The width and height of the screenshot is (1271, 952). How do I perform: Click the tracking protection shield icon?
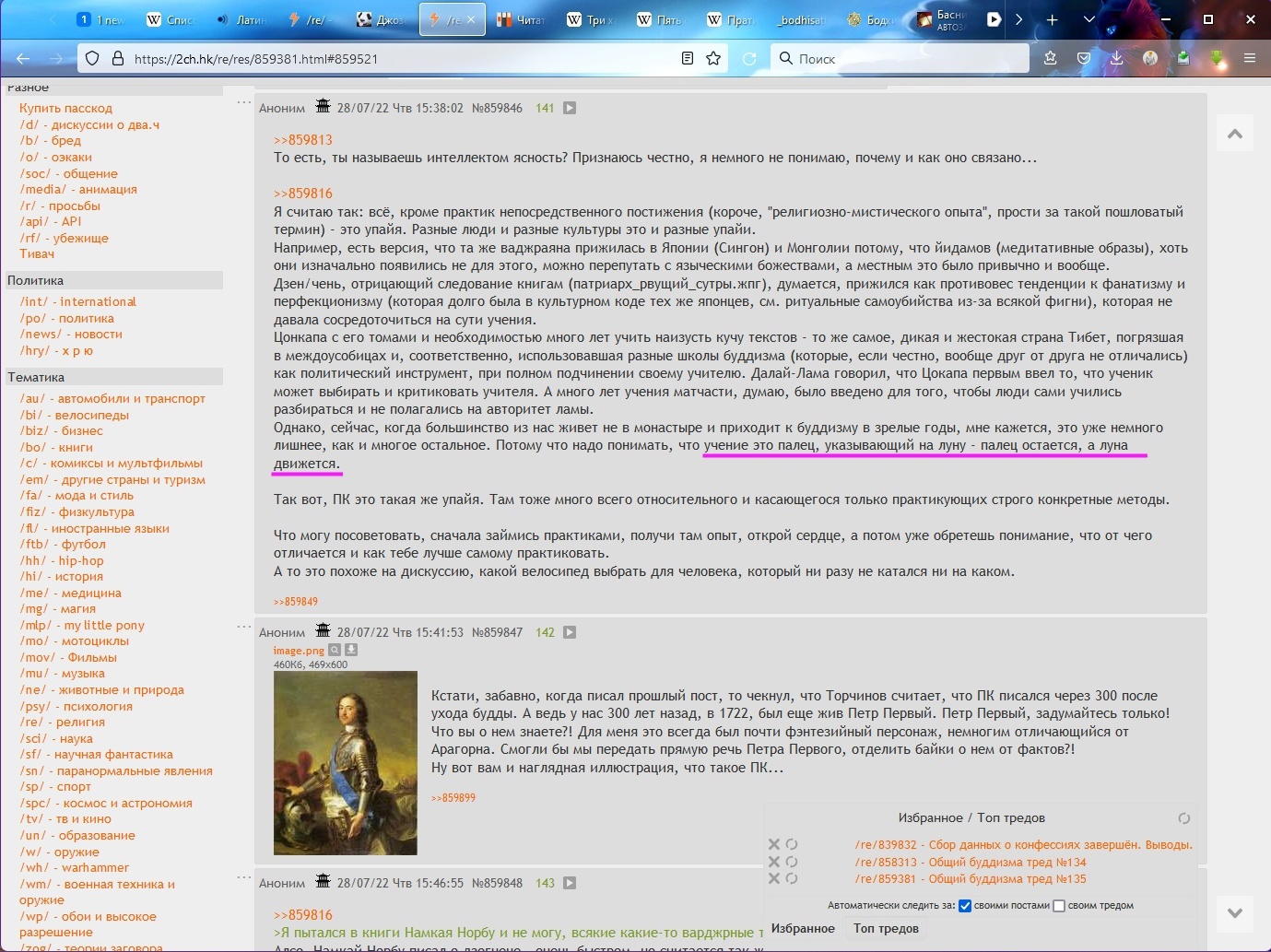[92, 58]
